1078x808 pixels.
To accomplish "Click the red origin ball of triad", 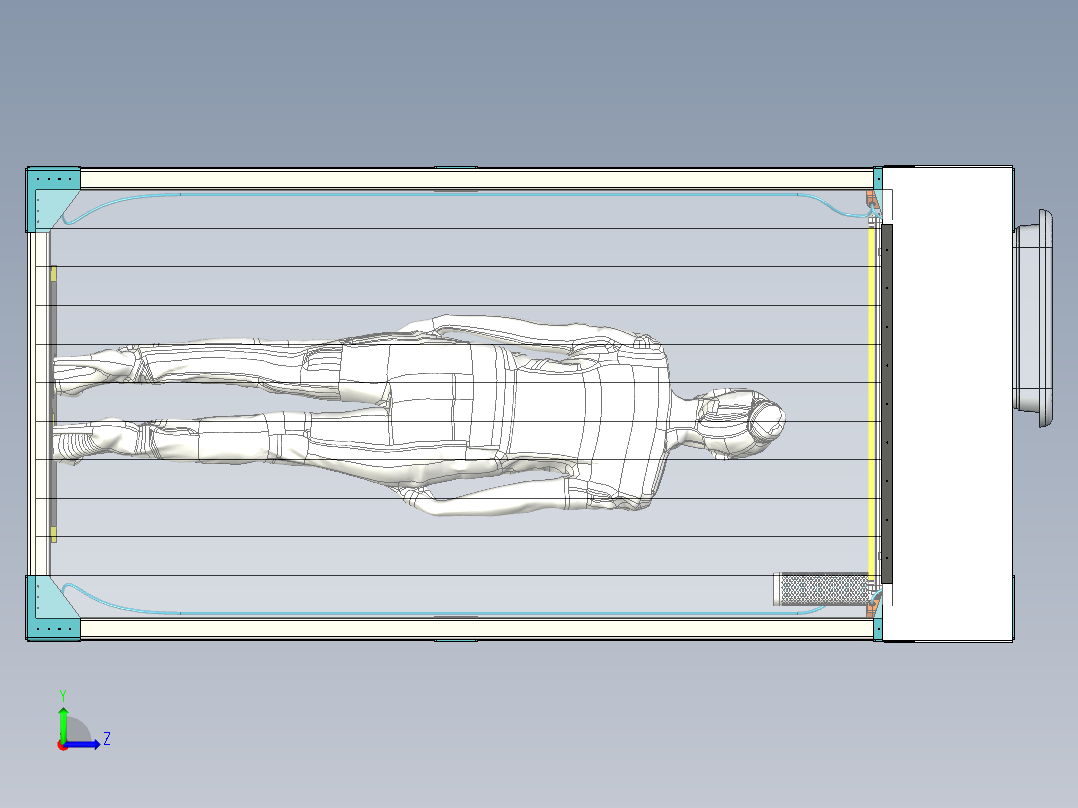I will tap(62, 745).
